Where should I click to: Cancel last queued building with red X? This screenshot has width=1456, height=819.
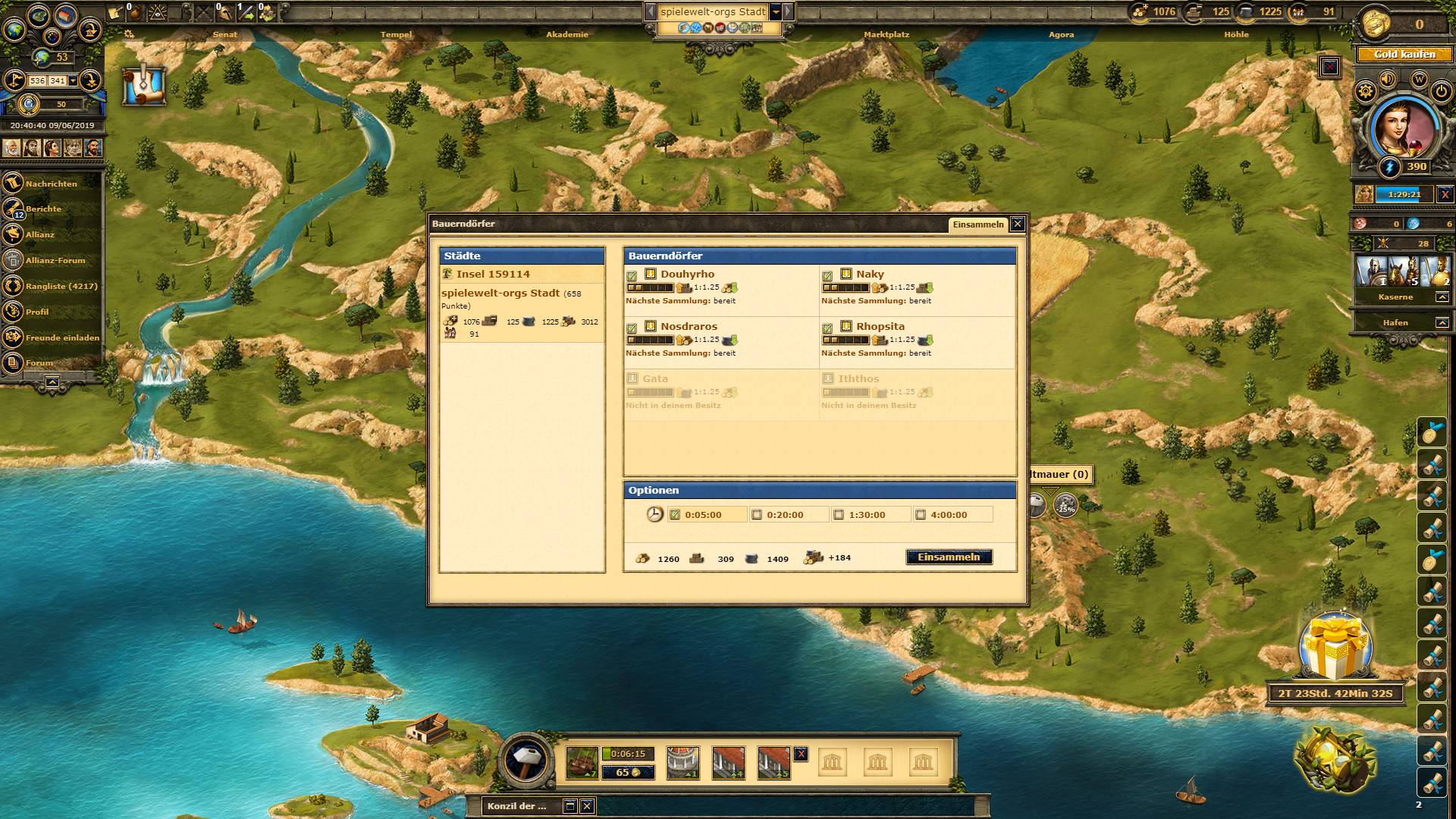coord(801,754)
